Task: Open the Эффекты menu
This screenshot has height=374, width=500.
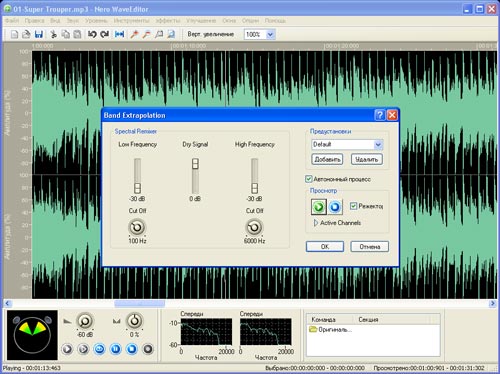Action: [x=168, y=21]
